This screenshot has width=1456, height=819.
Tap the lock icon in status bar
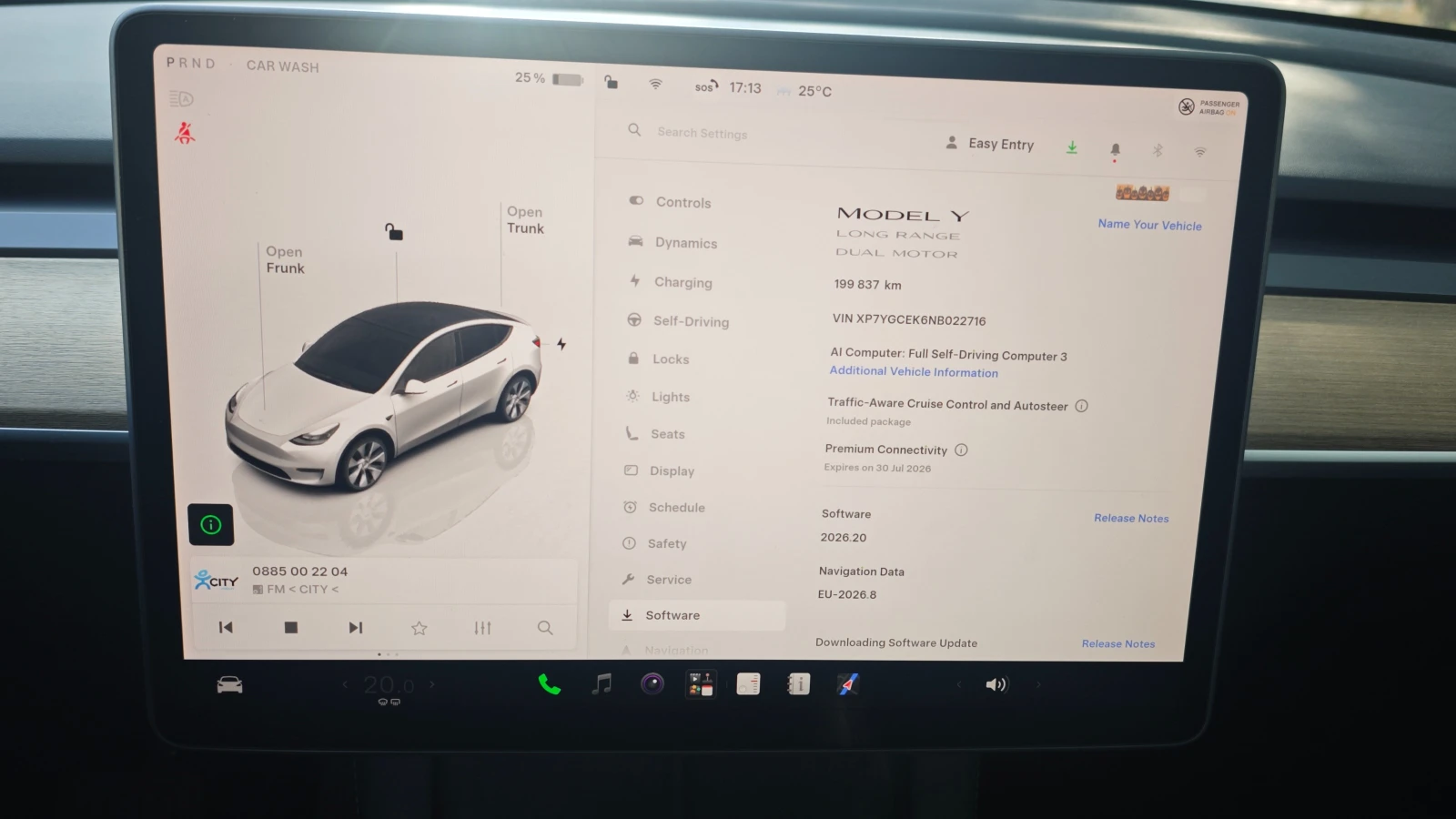coord(612,83)
